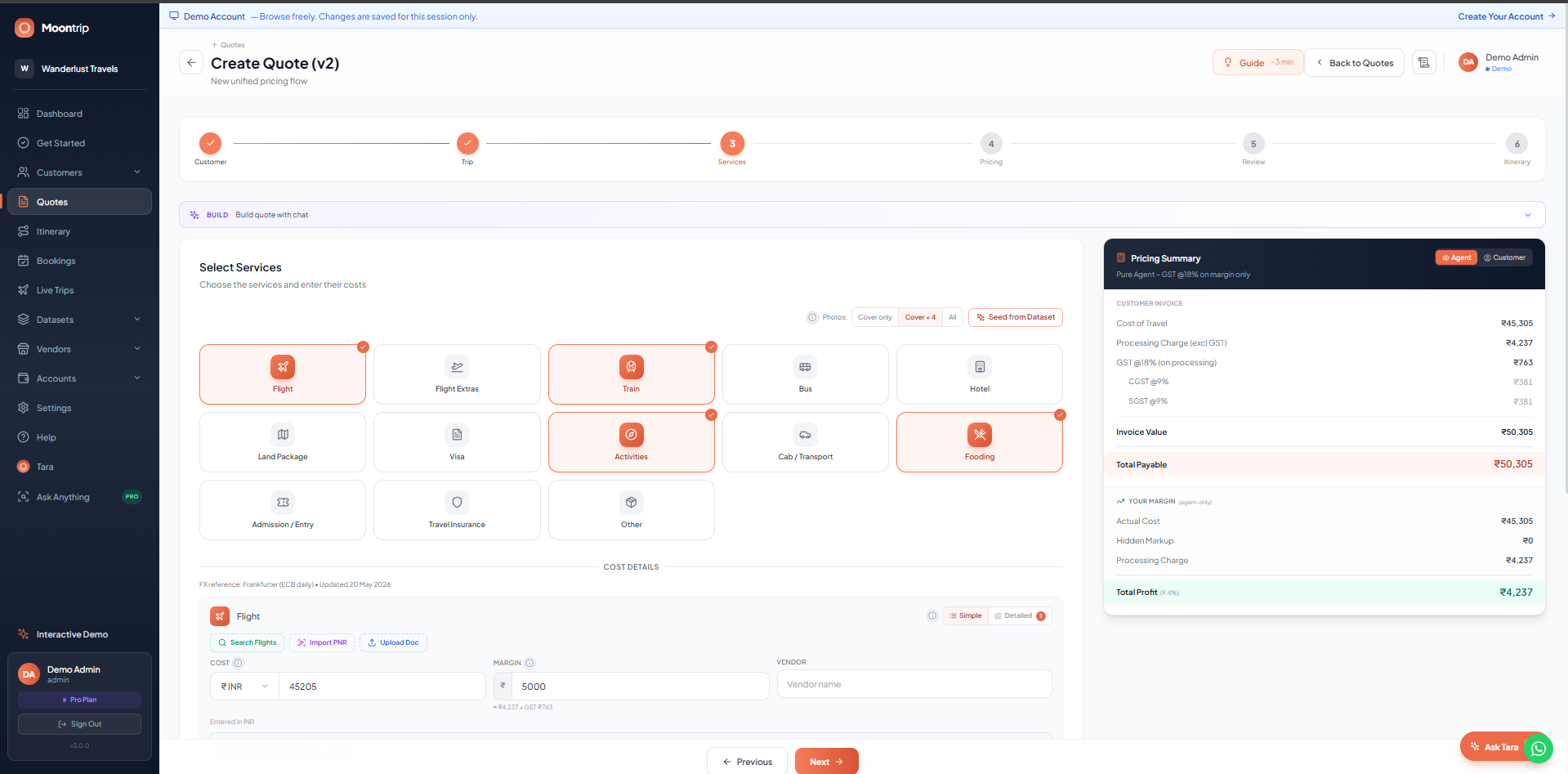This screenshot has width=1568, height=774.
Task: Expand the Build quote with chat panel
Action: tap(862, 215)
